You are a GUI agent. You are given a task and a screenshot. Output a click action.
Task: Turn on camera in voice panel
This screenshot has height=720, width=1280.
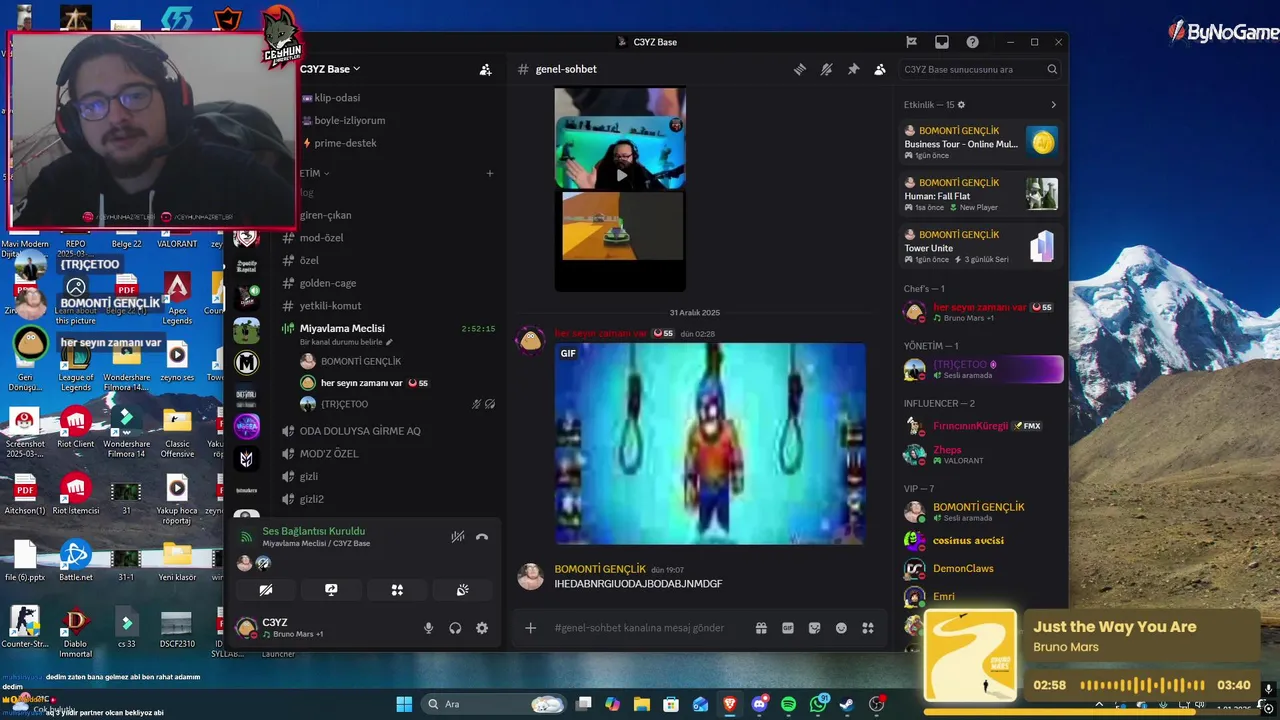[x=265, y=590]
